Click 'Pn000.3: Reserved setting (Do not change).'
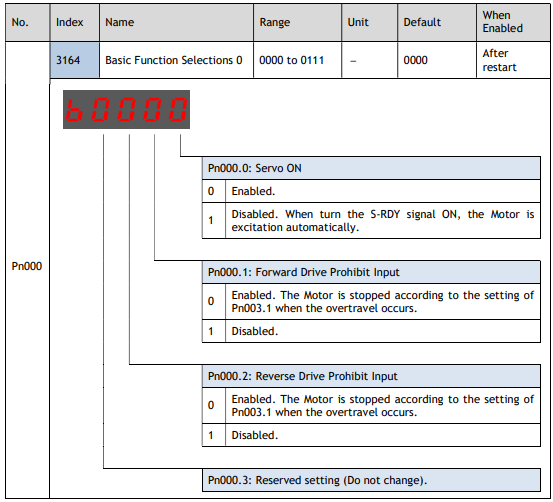 [x=371, y=480]
